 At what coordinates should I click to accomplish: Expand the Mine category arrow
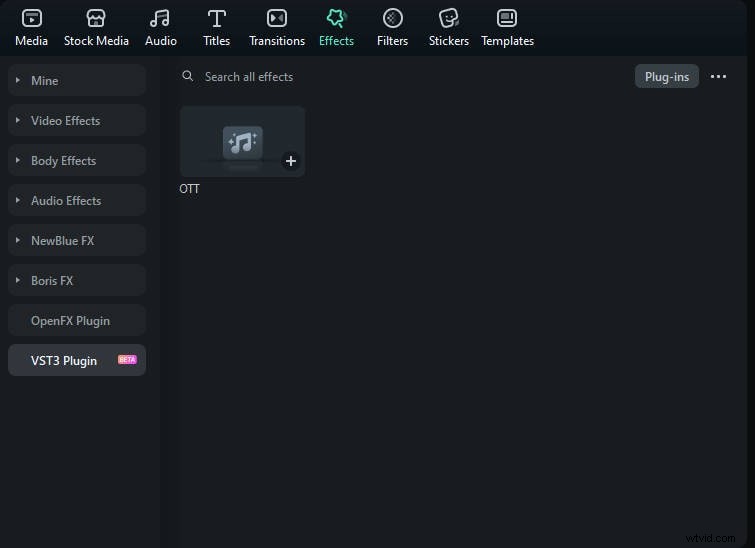tap(18, 80)
